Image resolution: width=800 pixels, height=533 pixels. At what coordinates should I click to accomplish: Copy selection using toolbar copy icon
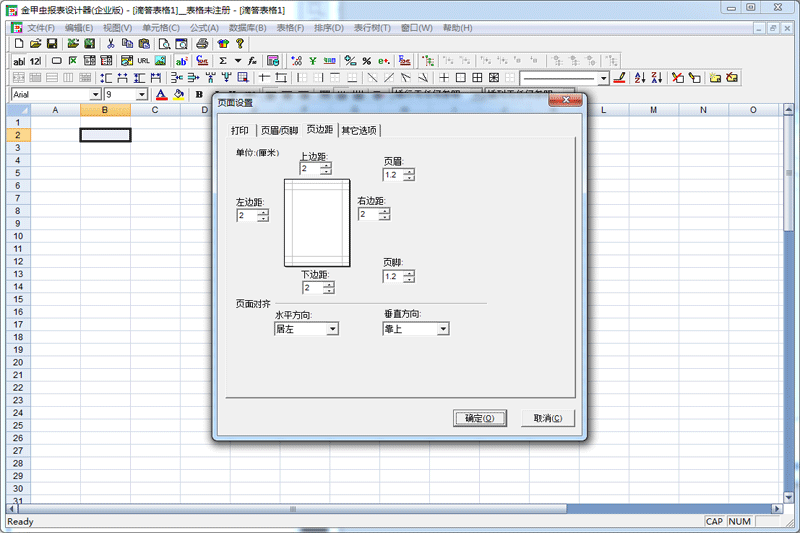(127, 44)
